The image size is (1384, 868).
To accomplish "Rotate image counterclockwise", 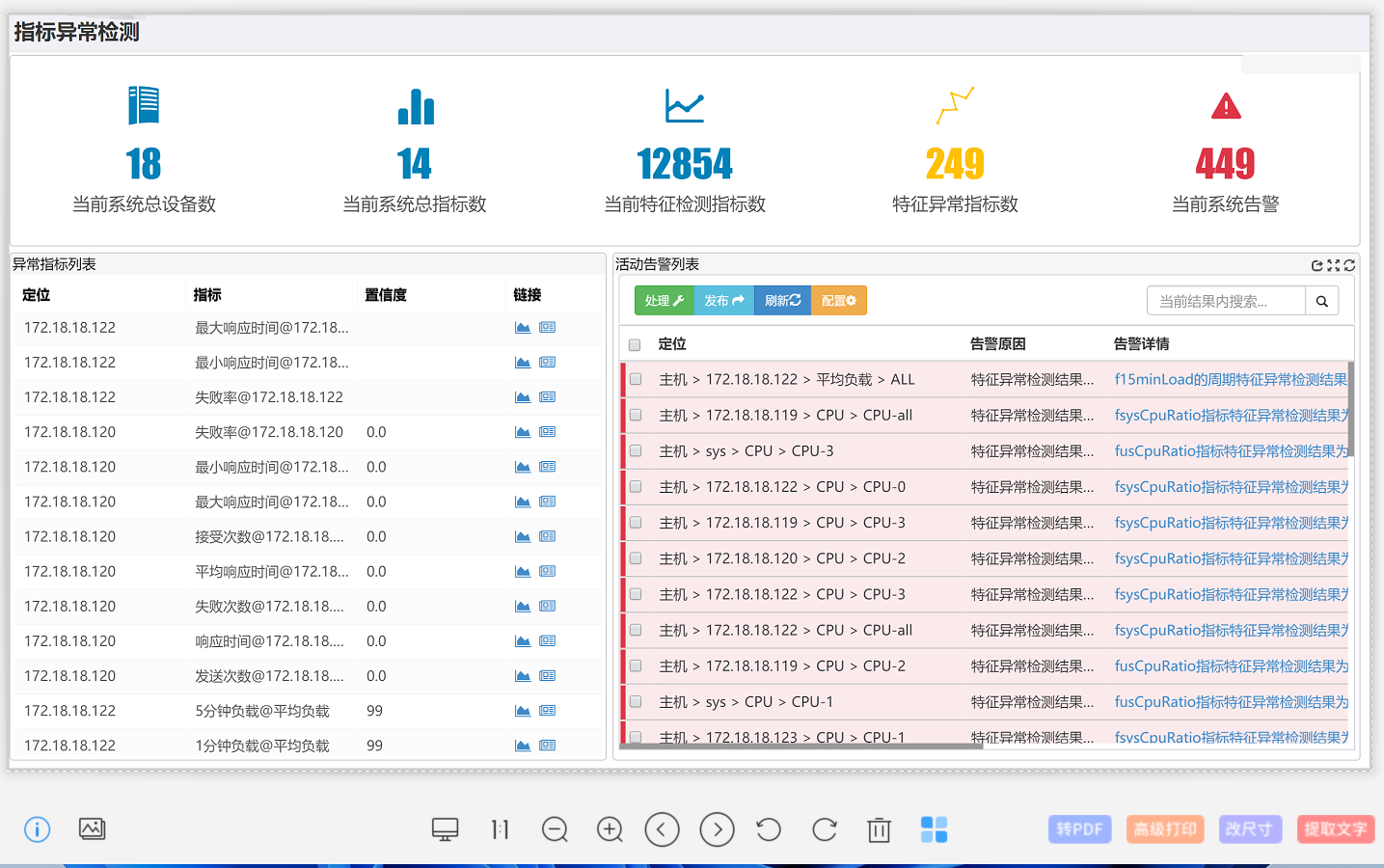I will coord(769,829).
